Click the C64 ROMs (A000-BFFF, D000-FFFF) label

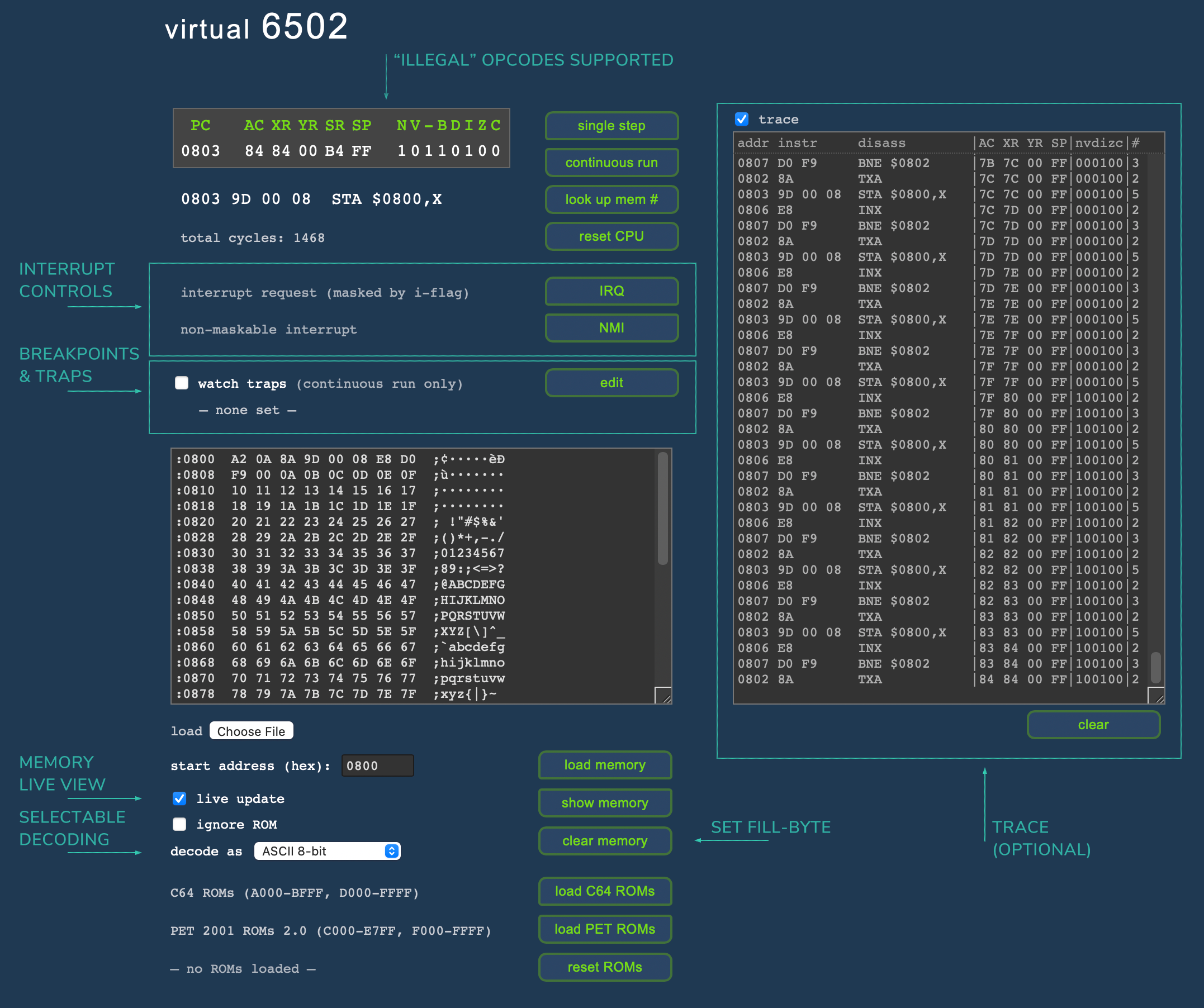click(x=295, y=893)
